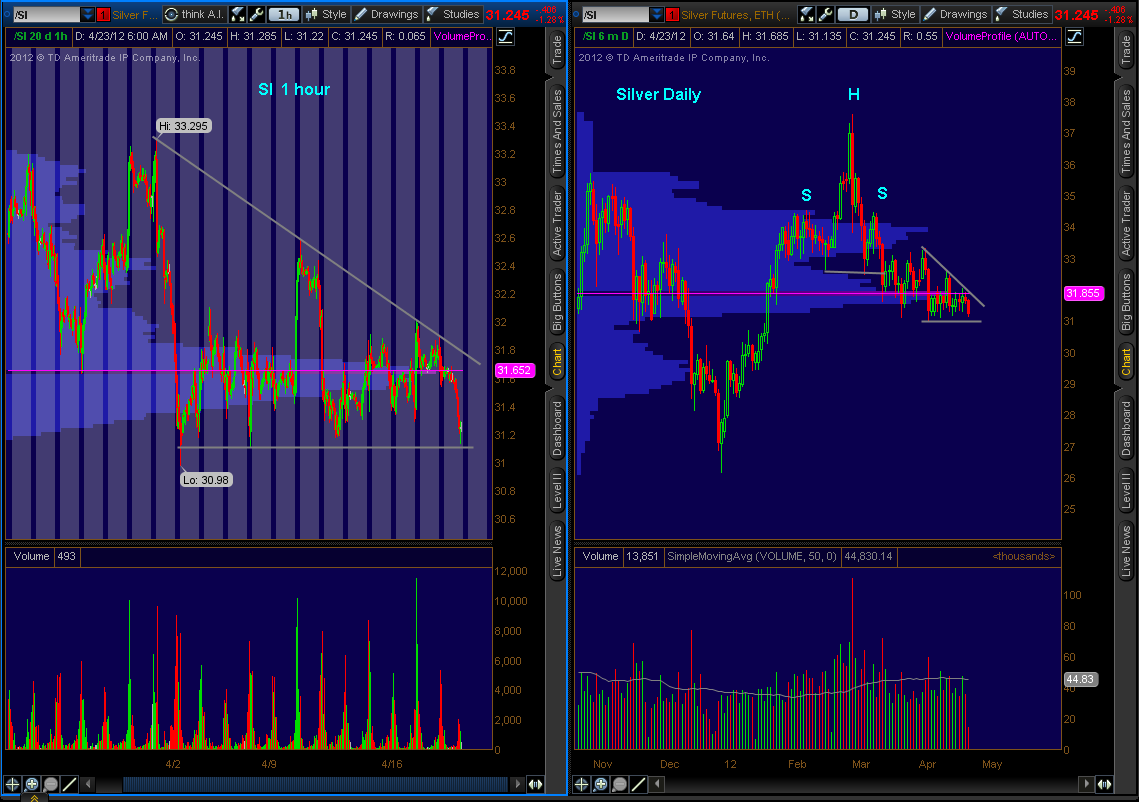Click wrench settings icon in left chart toolbar
Image resolution: width=1139 pixels, height=802 pixels.
[255, 14]
